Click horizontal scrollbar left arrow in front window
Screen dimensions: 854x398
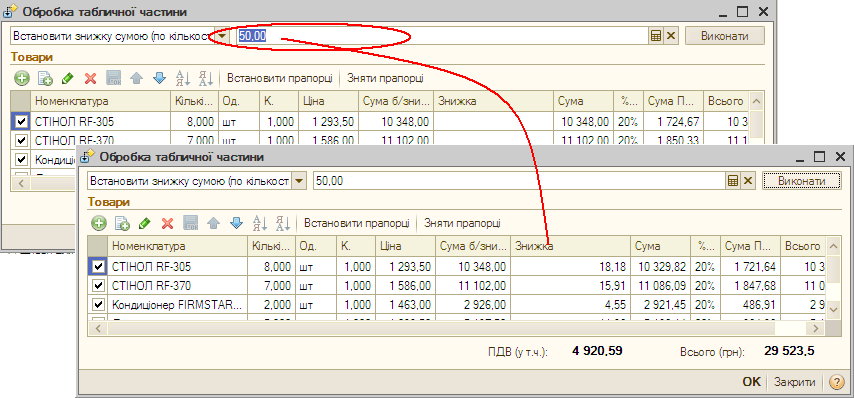click(98, 328)
